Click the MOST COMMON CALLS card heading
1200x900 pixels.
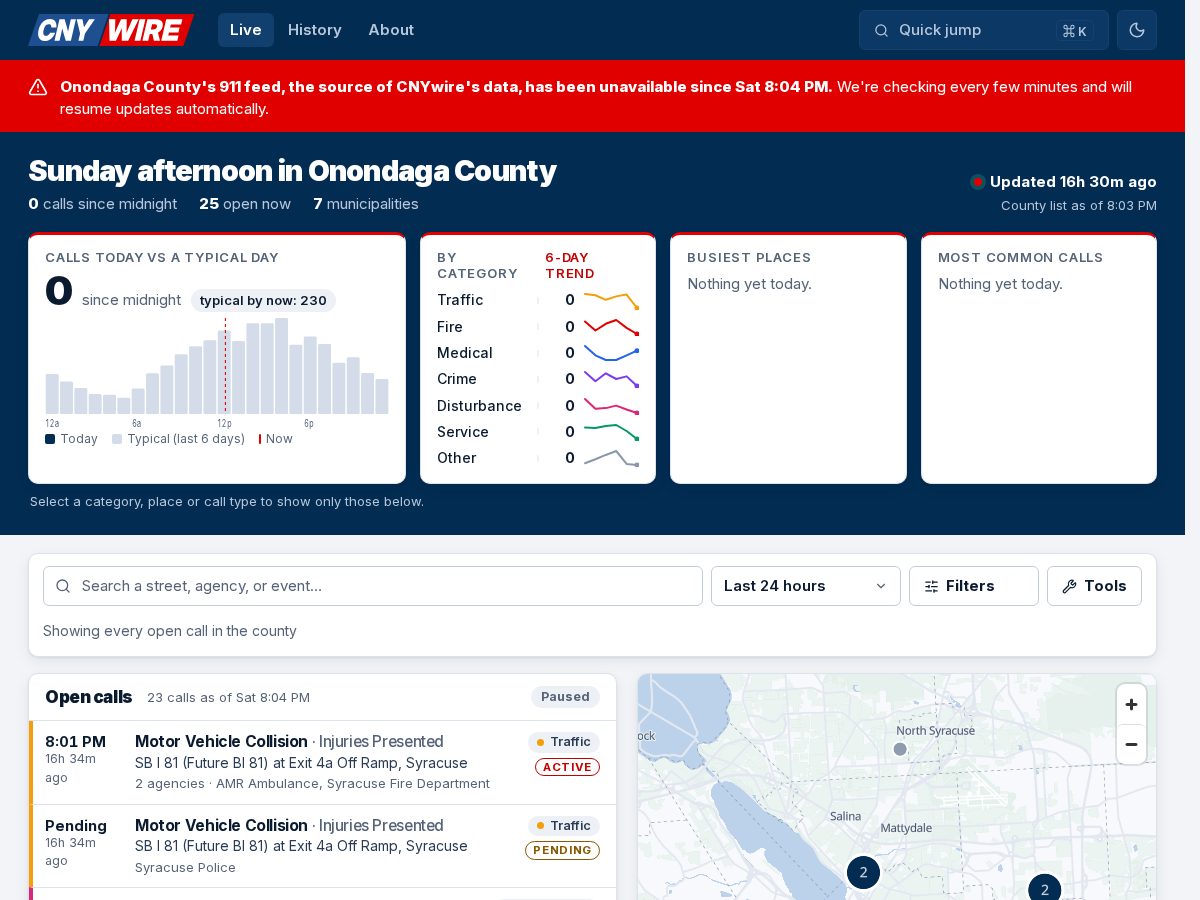pyautogui.click(x=1021, y=258)
